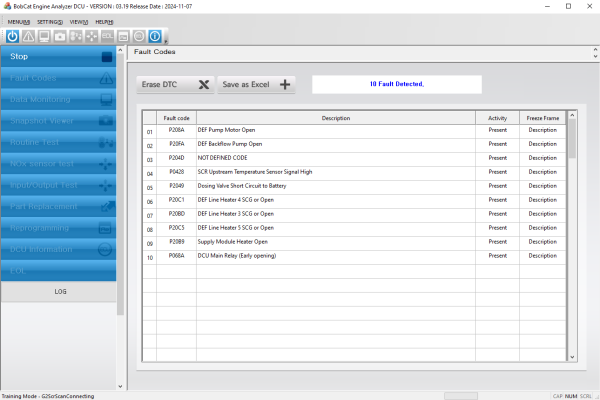Click the four-arrows input/output toolbar icon
The width and height of the screenshot is (600, 400).
click(x=91, y=36)
